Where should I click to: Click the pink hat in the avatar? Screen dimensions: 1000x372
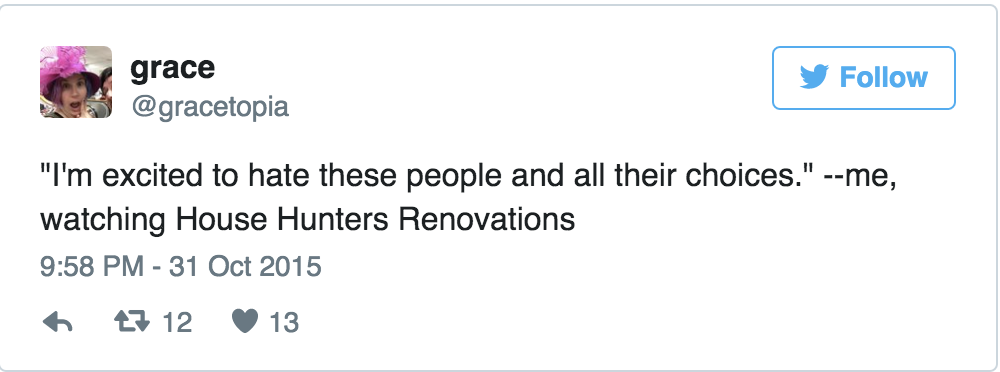click(x=69, y=65)
